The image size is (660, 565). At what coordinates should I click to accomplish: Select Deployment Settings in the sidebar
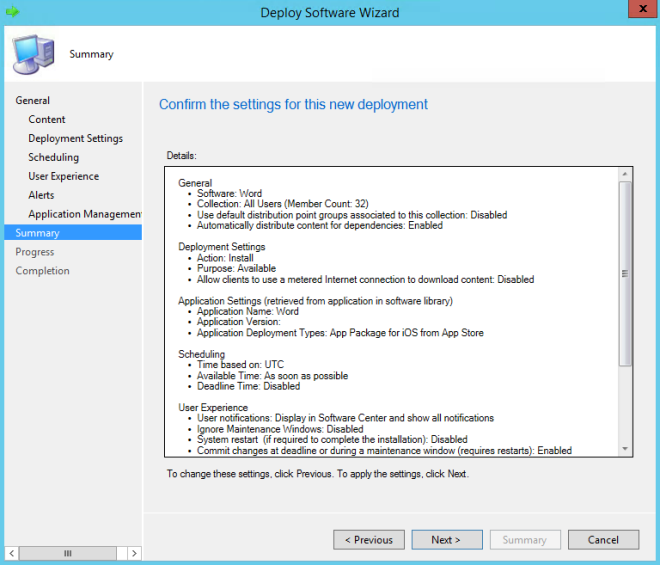click(x=75, y=139)
